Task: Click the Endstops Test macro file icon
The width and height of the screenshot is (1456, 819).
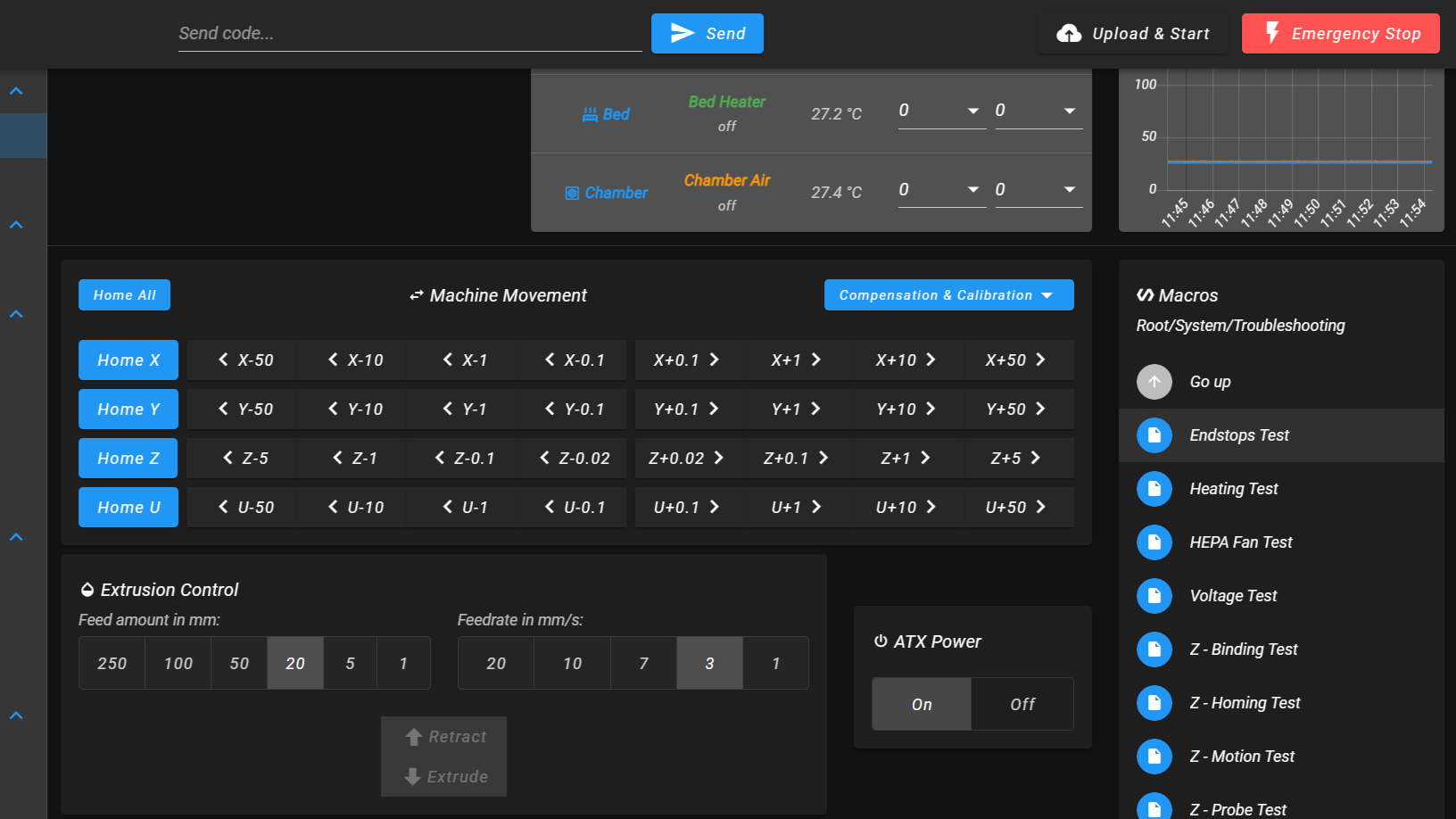Action: (1154, 435)
